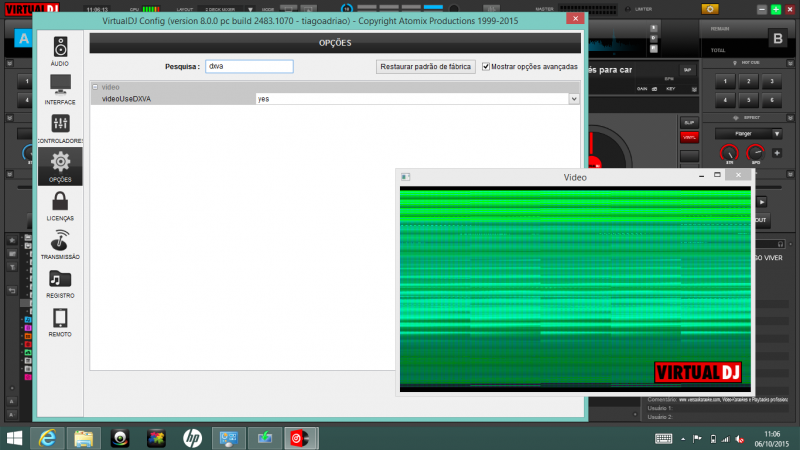The width and height of the screenshot is (800, 450).
Task: Open the LICENÇAS lock tab
Action: click(60, 206)
